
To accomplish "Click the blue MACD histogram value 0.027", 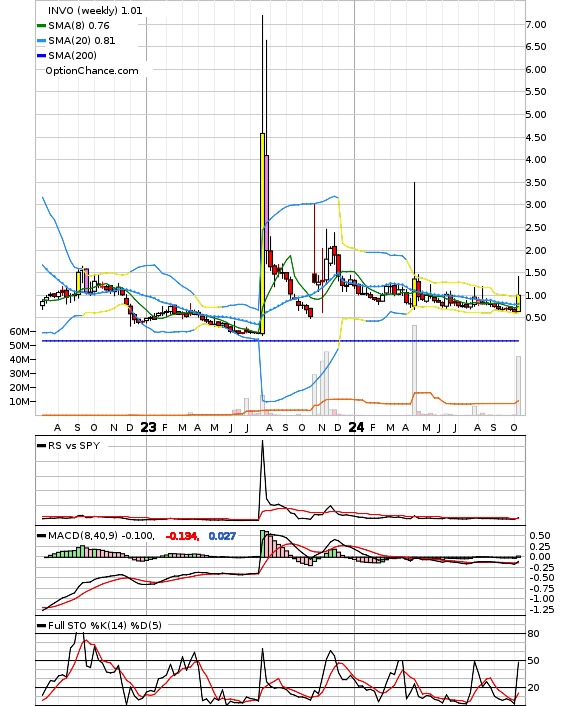I will click(222, 536).
